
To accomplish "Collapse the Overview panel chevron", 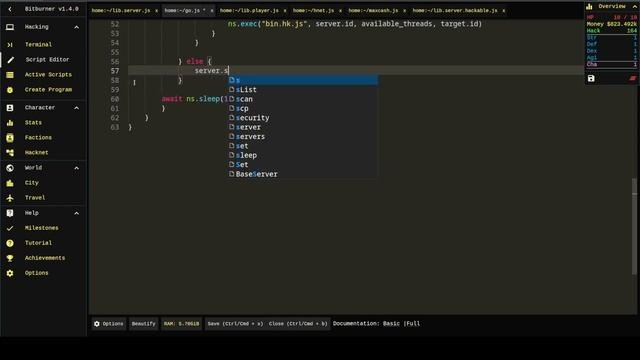I will coord(634,7).
